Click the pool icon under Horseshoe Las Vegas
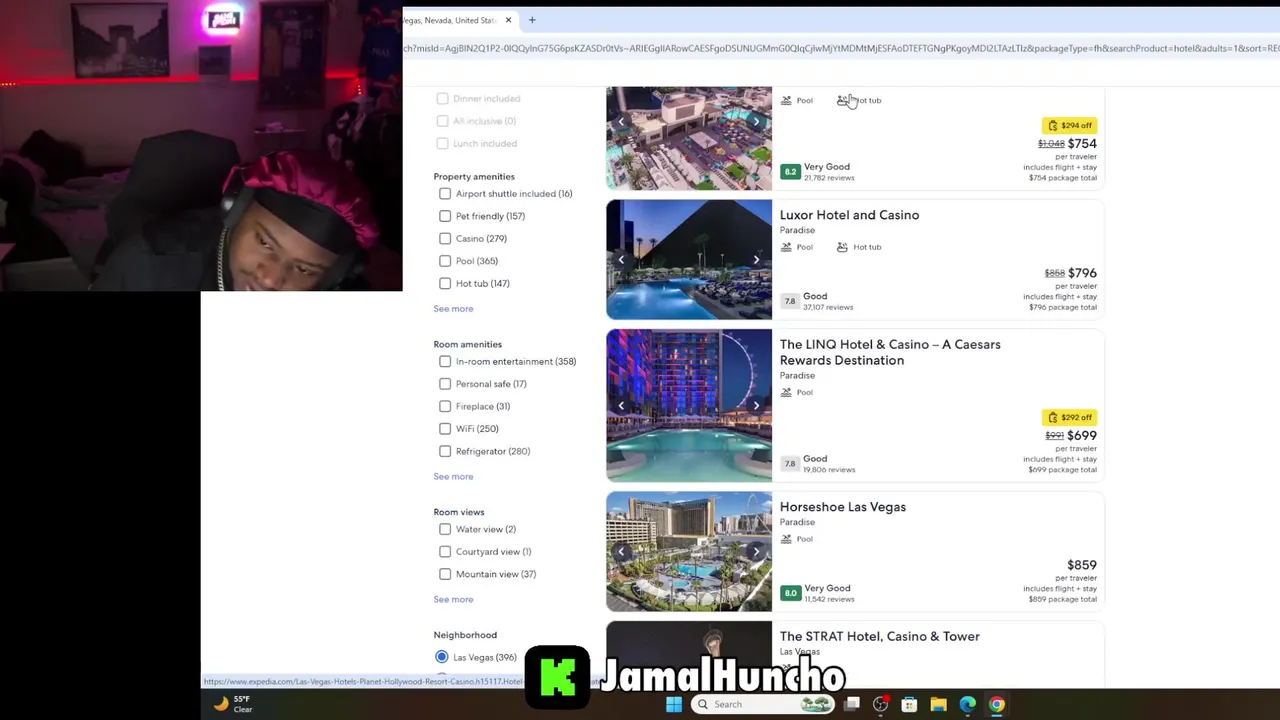 [786, 539]
